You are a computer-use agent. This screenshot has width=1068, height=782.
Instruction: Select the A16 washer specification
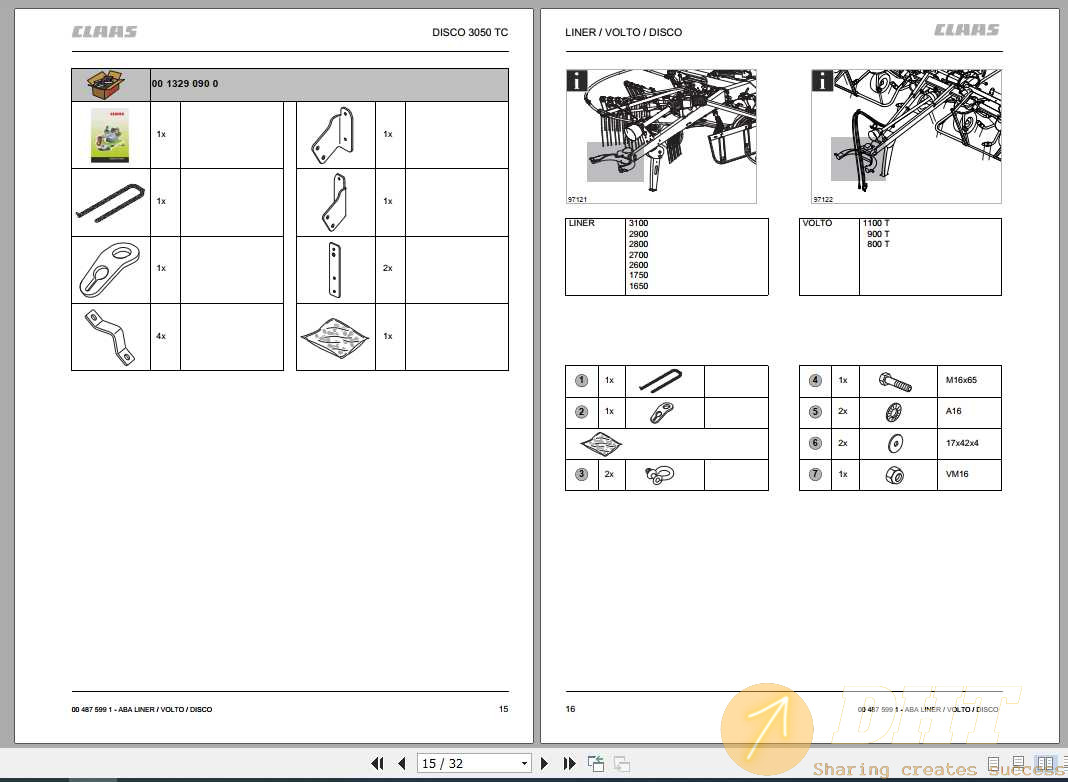point(954,411)
